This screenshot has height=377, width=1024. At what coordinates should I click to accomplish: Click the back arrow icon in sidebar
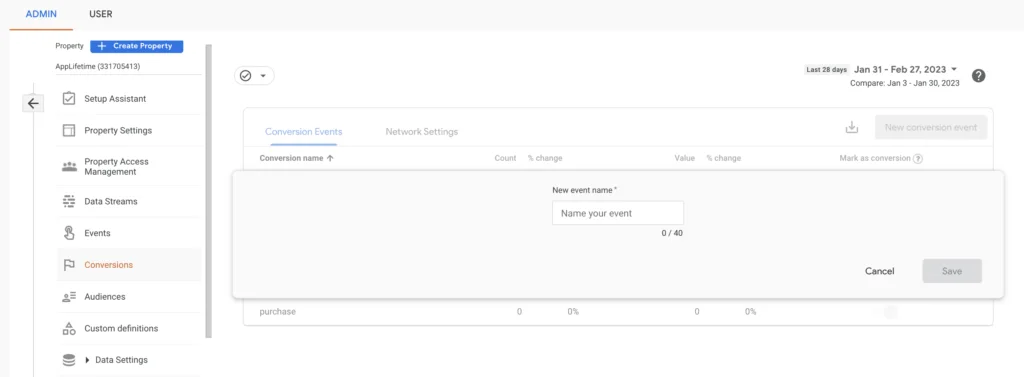[x=33, y=103]
